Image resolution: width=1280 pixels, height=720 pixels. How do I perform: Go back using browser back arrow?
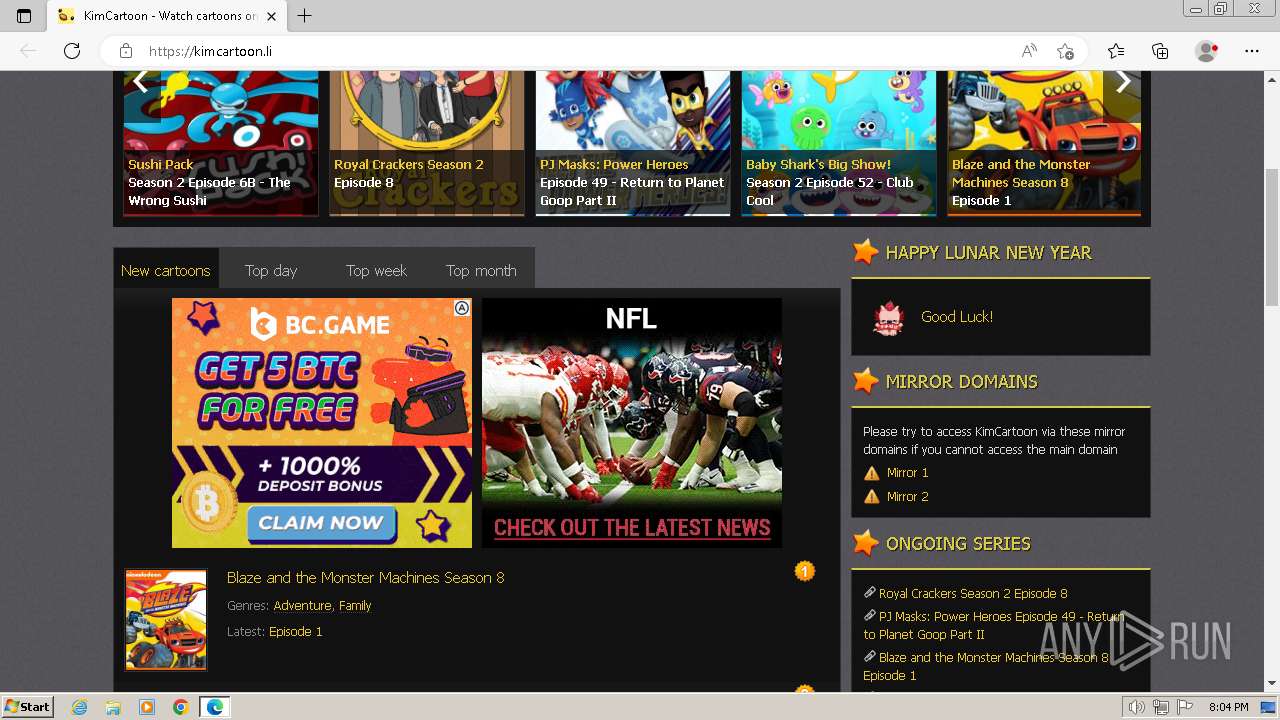[28, 51]
